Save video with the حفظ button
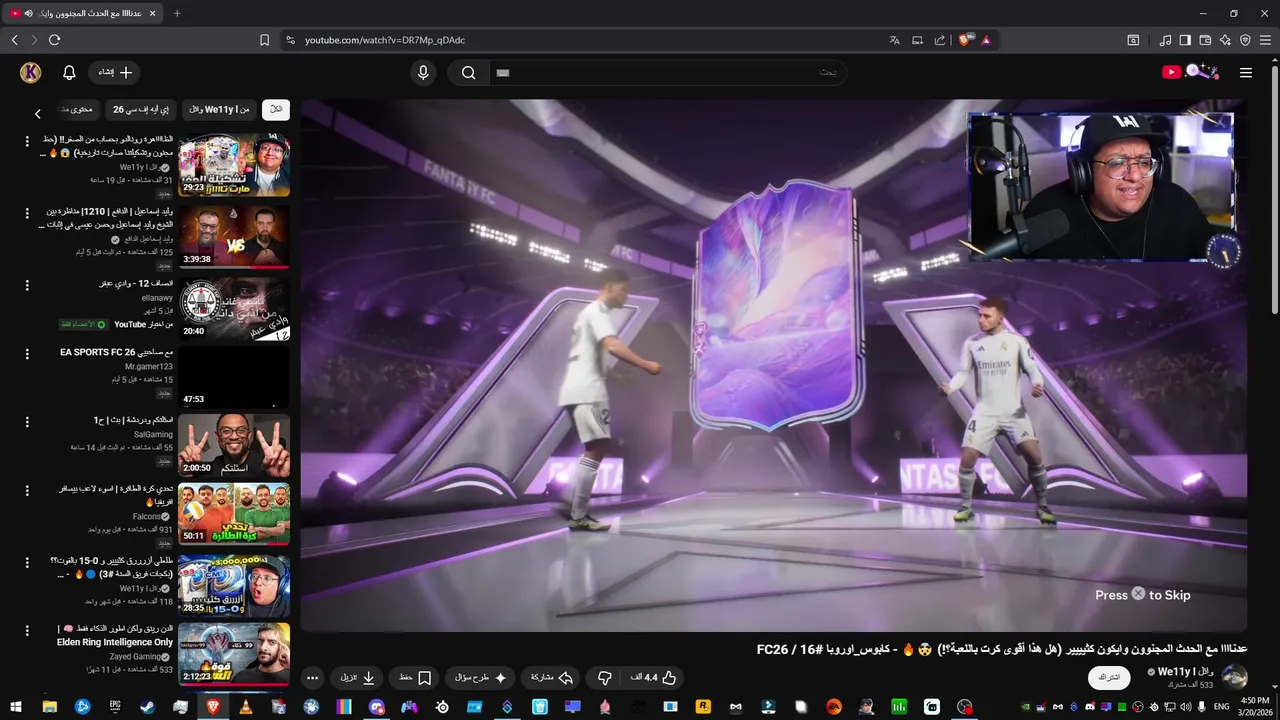Viewport: 1280px width, 720px height. point(415,677)
